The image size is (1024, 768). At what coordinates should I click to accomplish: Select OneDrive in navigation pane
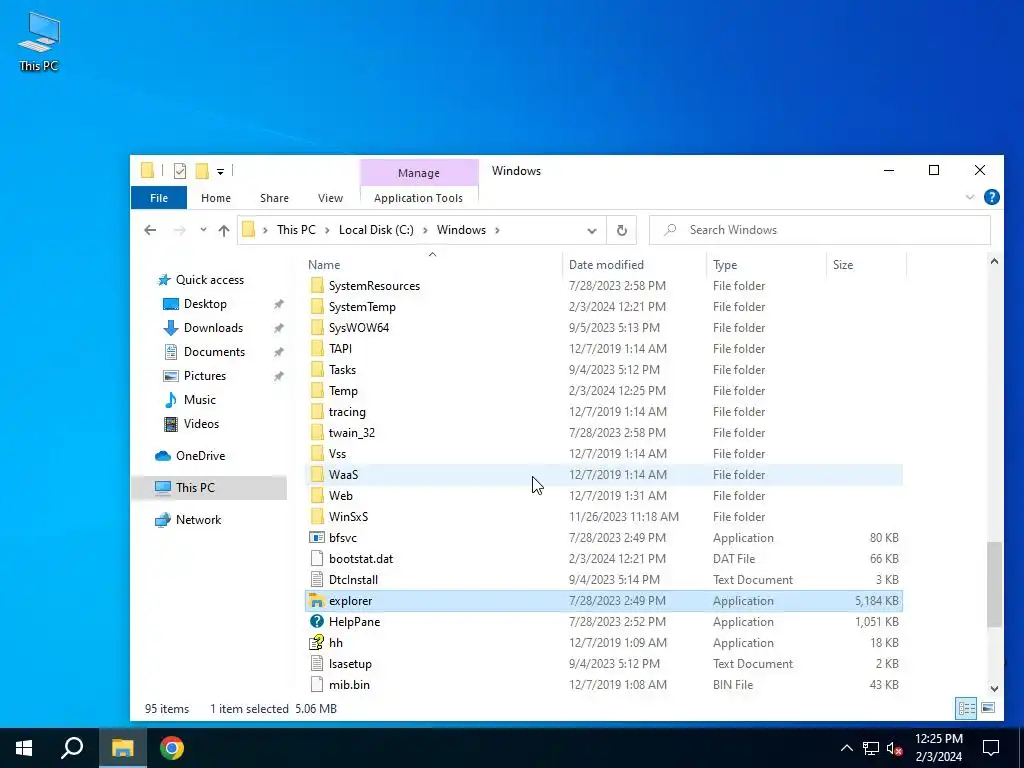coord(200,456)
